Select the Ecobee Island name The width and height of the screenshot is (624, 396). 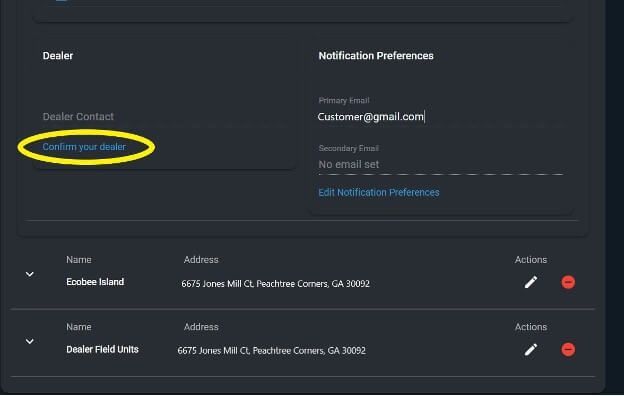pyautogui.click(x=95, y=282)
